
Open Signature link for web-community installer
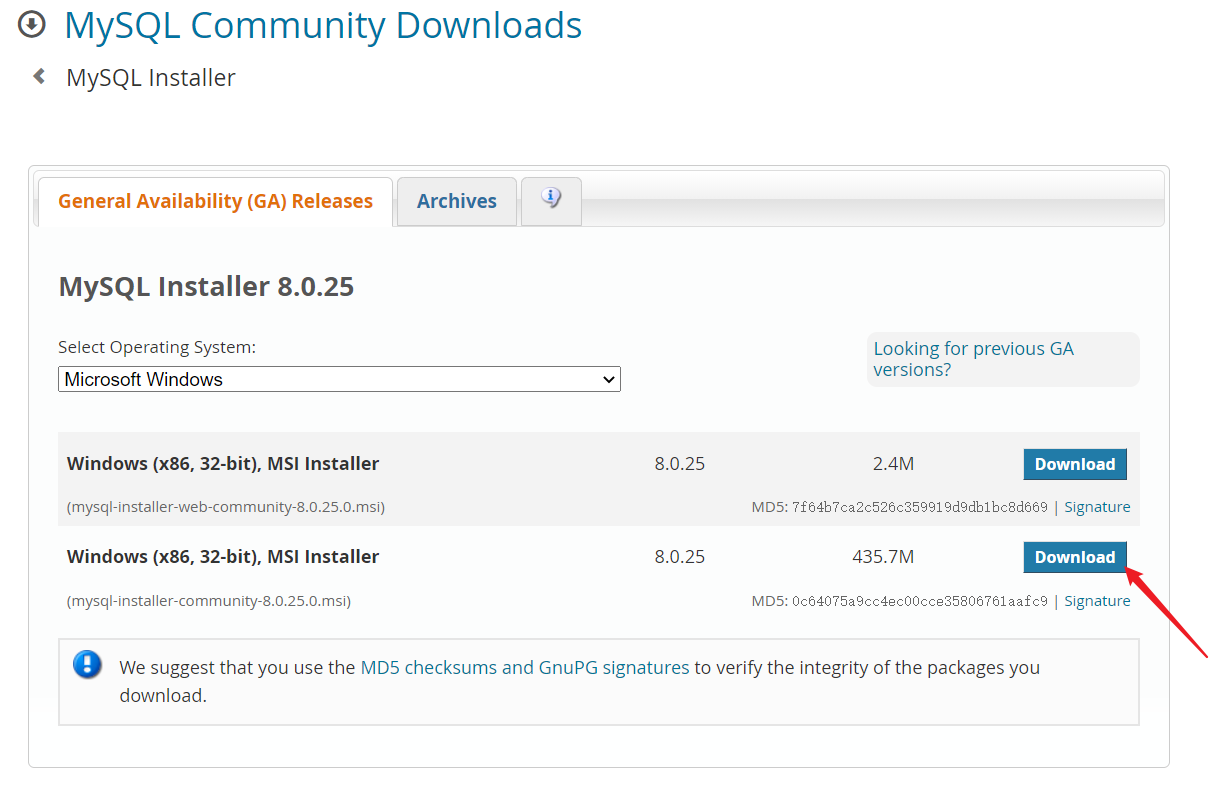[1097, 507]
